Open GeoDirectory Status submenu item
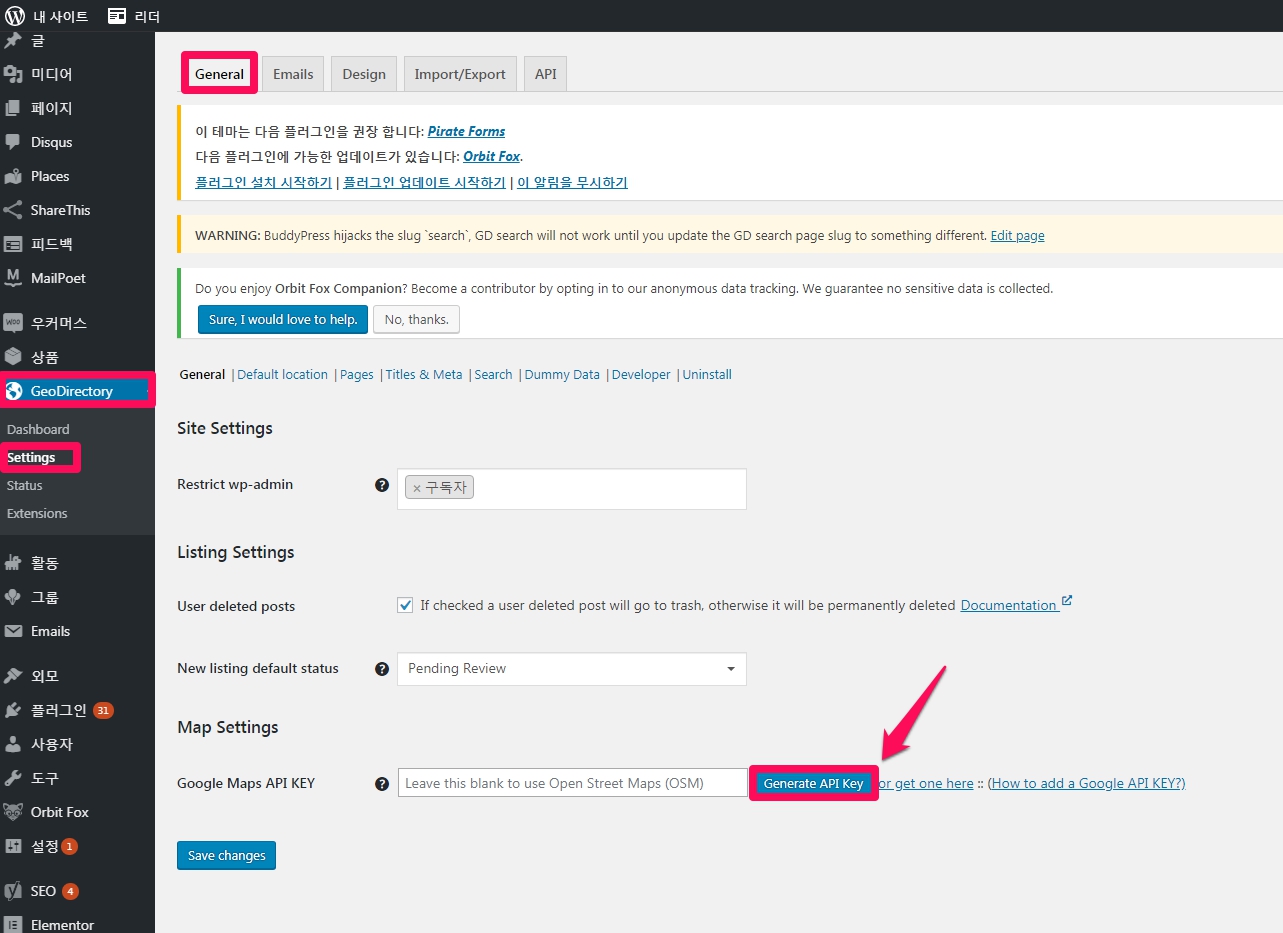This screenshot has width=1283, height=933. [25, 485]
